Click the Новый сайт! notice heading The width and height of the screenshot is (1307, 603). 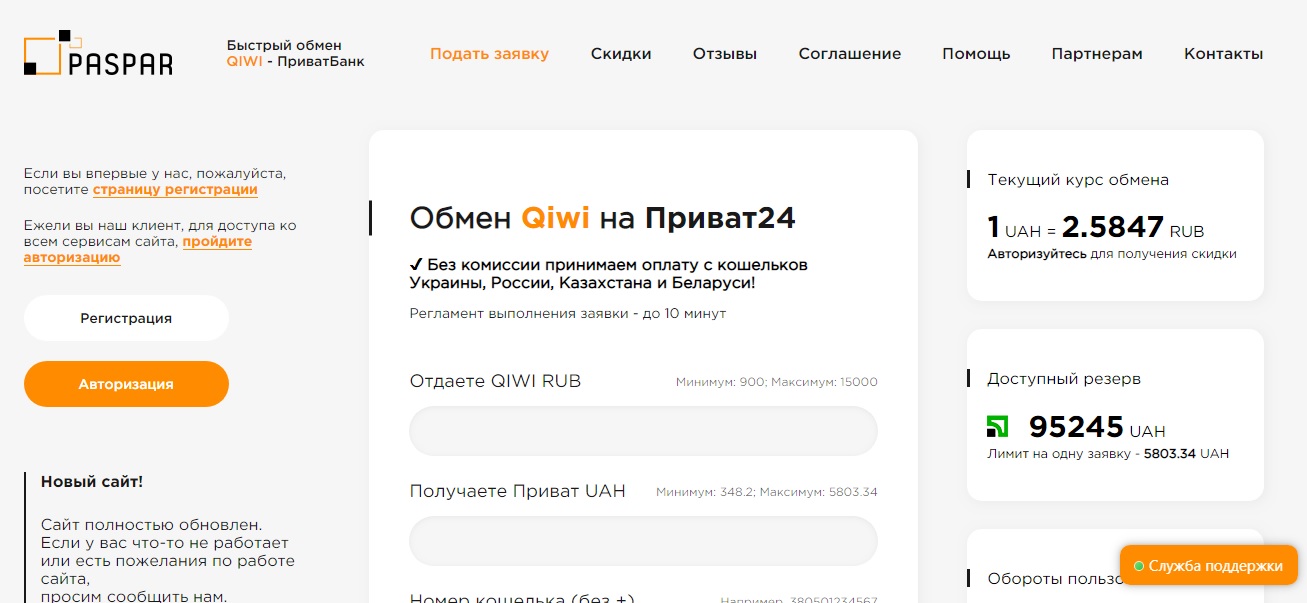92,482
